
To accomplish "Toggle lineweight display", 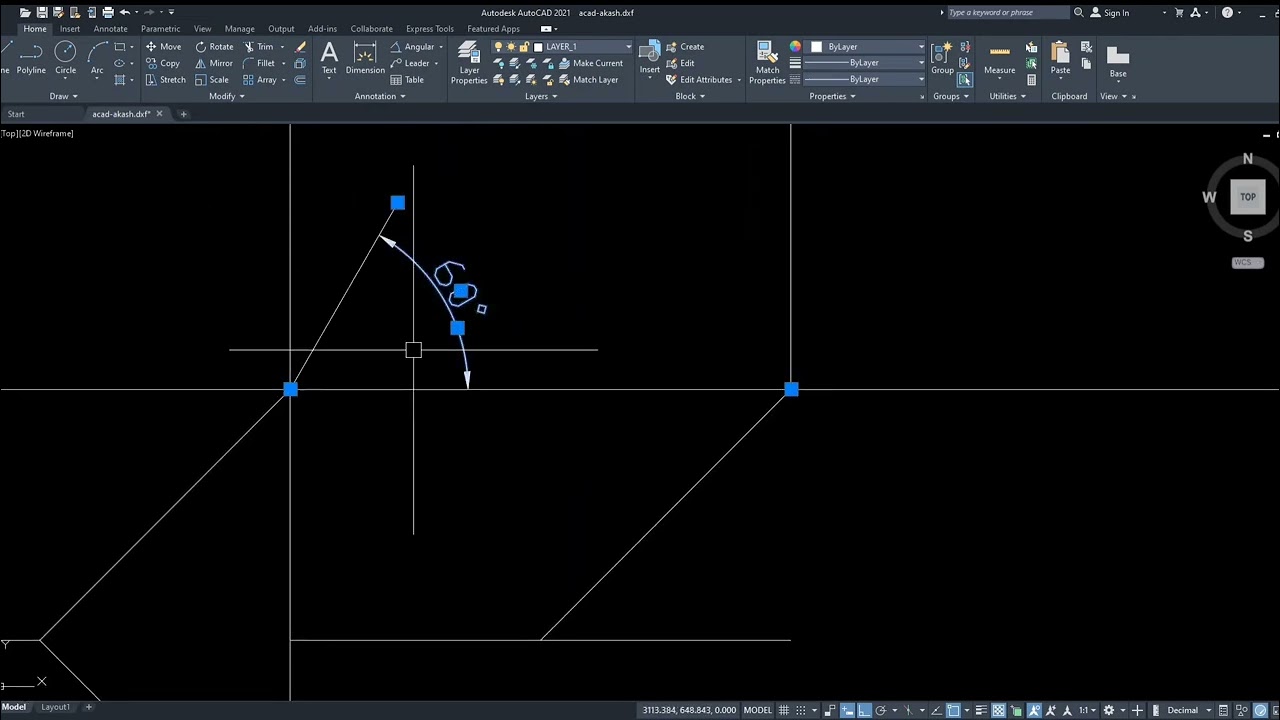I will [981, 710].
